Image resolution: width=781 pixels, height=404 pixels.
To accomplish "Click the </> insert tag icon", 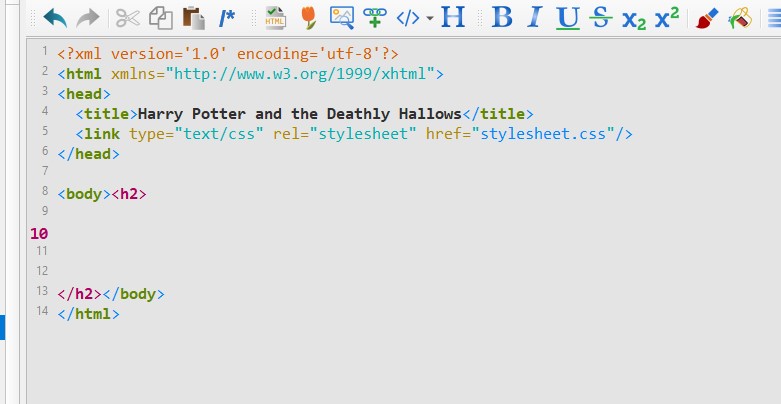I will pos(407,19).
